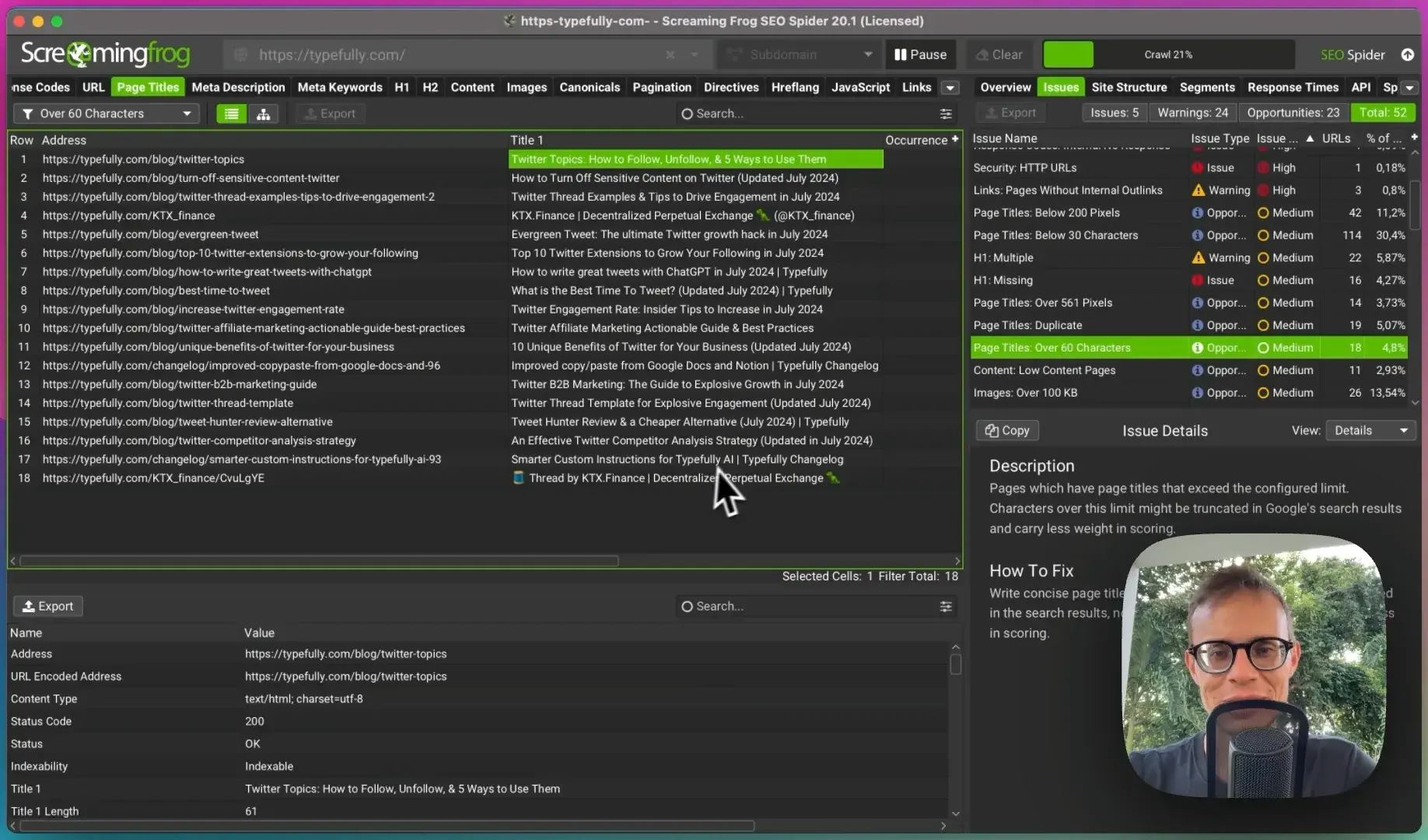1428x840 pixels.
Task: Click the Clear button
Action: tap(999, 54)
